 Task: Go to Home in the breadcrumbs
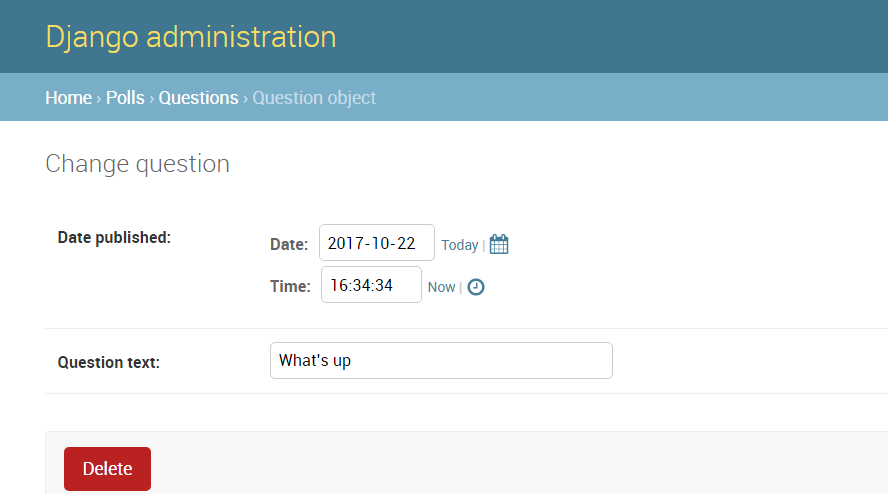pyautogui.click(x=69, y=97)
